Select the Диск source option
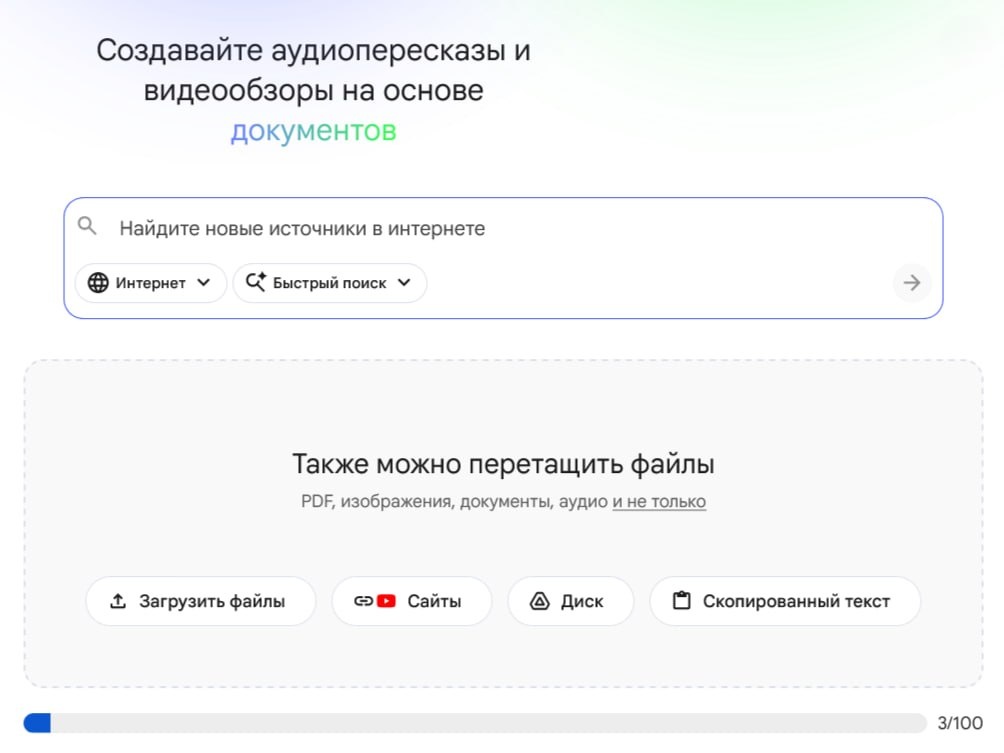Viewport: 1004px width, 753px height. pyautogui.click(x=570, y=601)
